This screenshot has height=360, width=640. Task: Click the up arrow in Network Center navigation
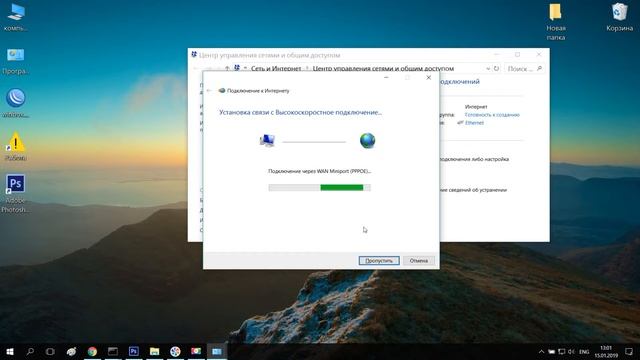227,69
